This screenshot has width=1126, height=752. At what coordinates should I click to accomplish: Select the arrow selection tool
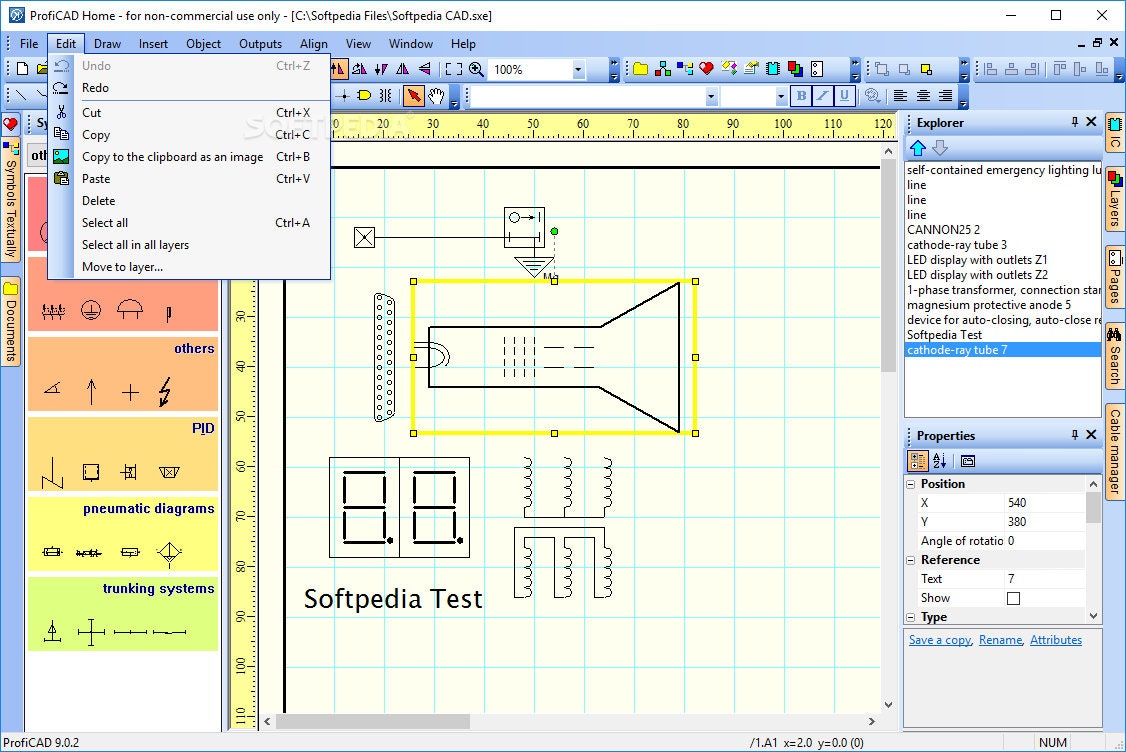412,96
